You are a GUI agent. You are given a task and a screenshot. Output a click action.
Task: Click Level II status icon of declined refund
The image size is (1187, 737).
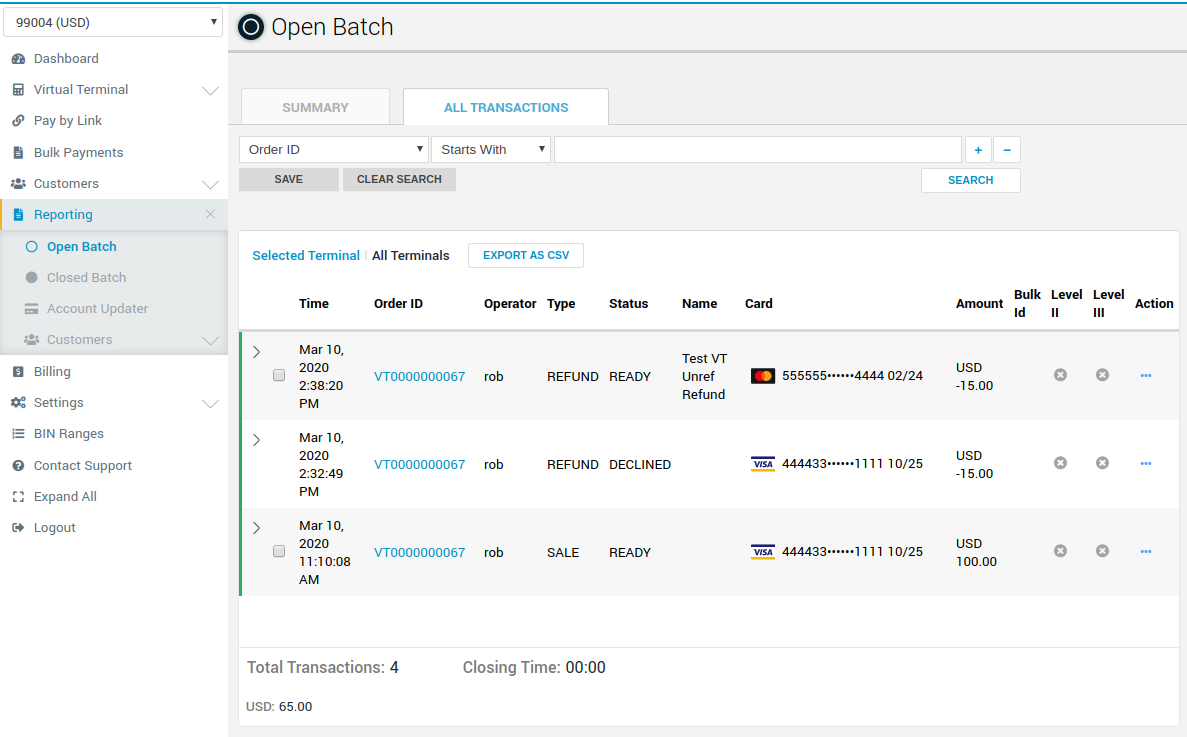1060,463
